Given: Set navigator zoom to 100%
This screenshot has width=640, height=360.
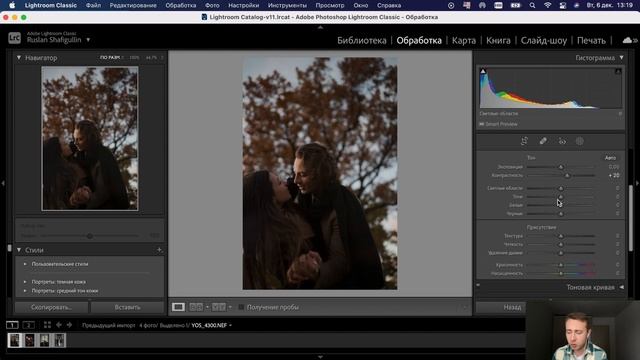Looking at the screenshot, I should [x=134, y=58].
